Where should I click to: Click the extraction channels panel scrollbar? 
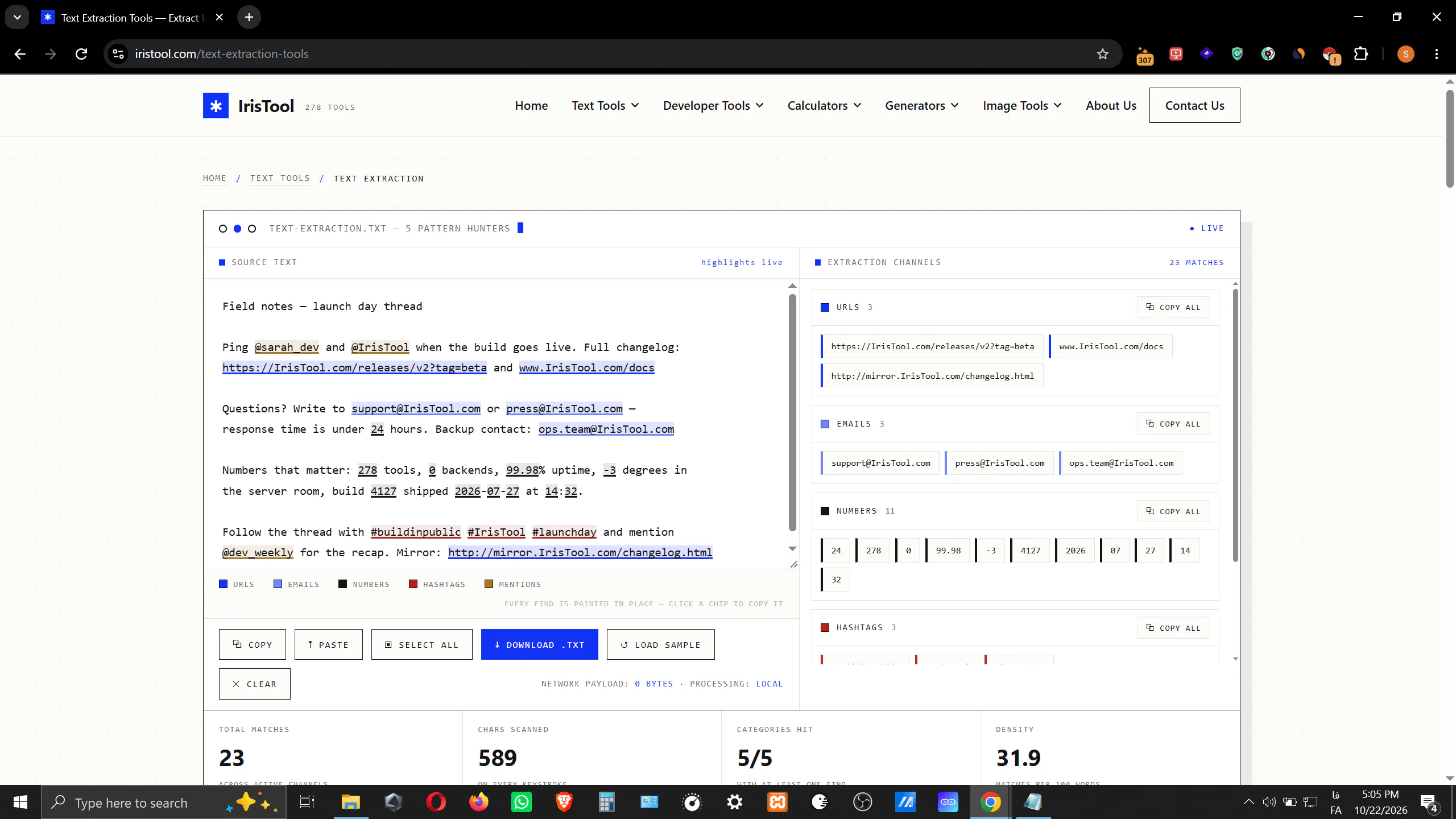1235,427
